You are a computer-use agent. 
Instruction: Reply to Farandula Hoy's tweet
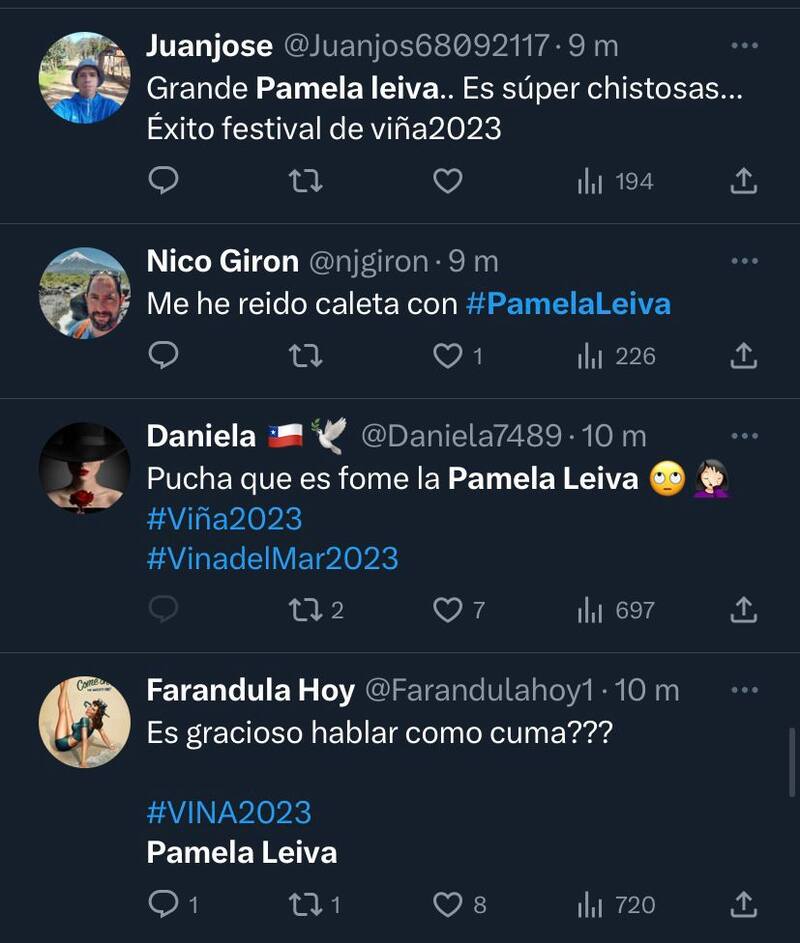point(163,905)
